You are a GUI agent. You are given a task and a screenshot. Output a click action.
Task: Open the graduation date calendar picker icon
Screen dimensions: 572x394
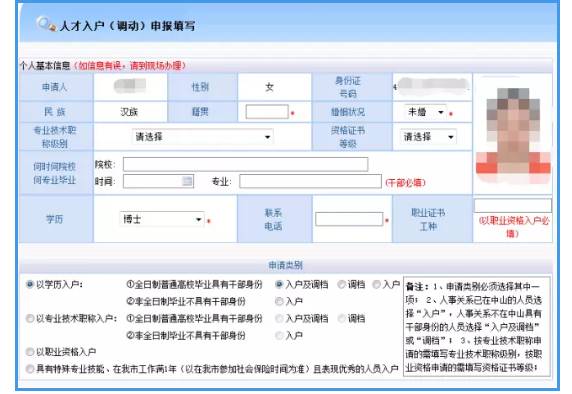point(187,181)
